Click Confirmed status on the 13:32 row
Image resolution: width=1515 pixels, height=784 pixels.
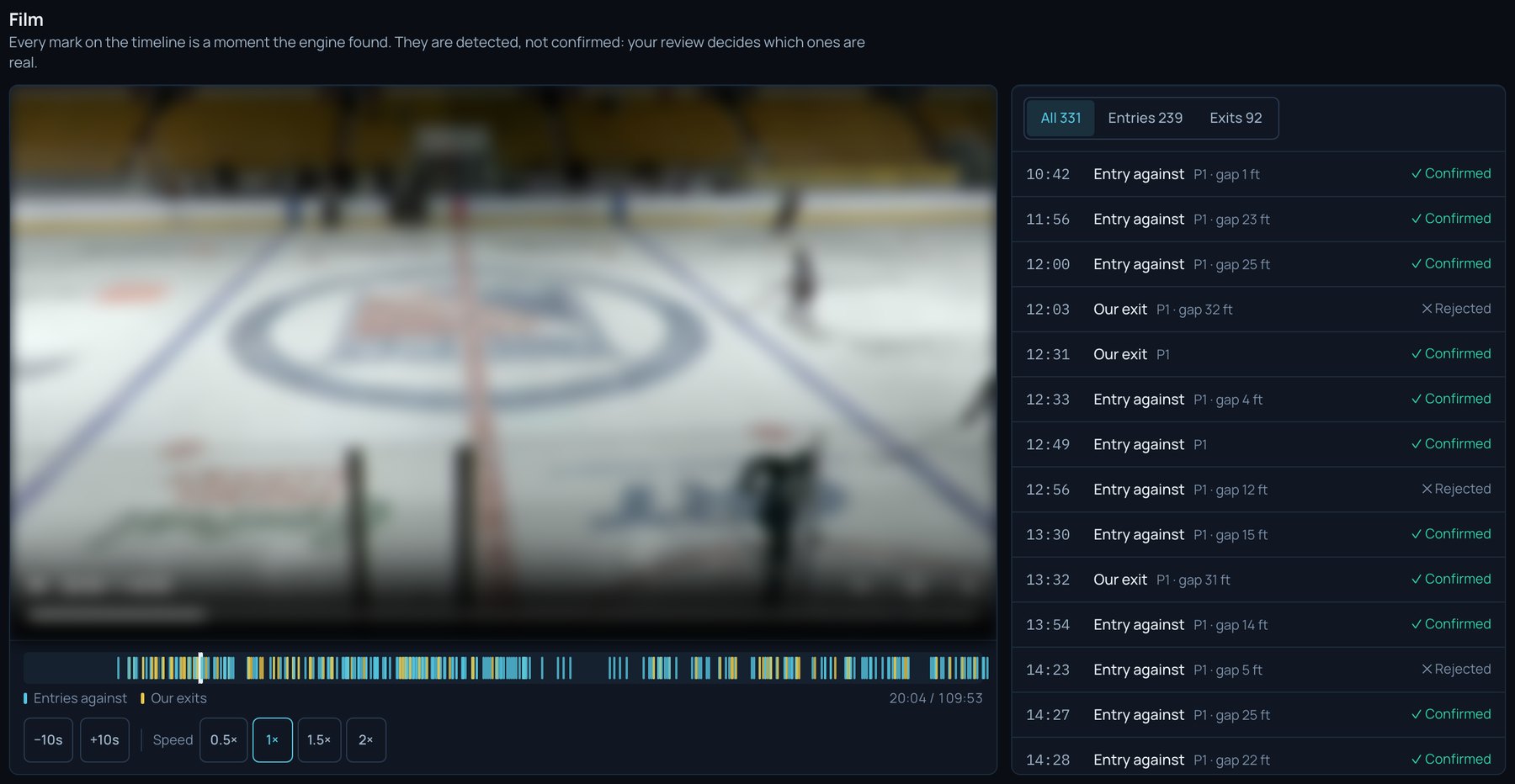point(1451,579)
